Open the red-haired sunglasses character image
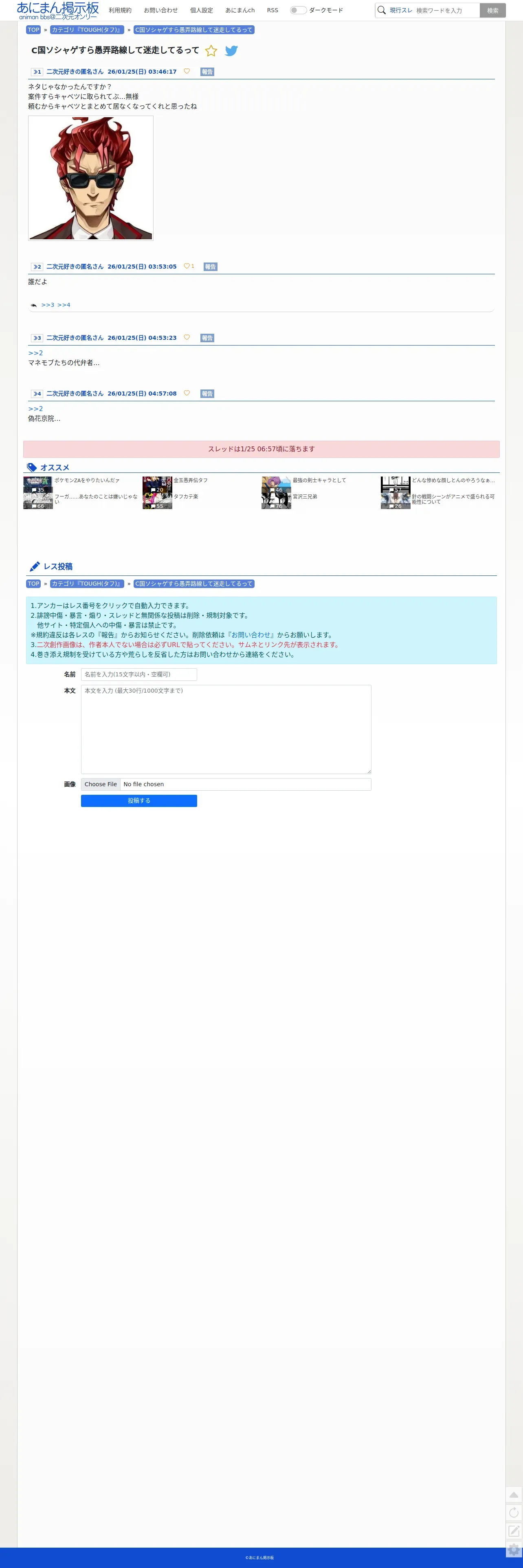 (x=91, y=178)
